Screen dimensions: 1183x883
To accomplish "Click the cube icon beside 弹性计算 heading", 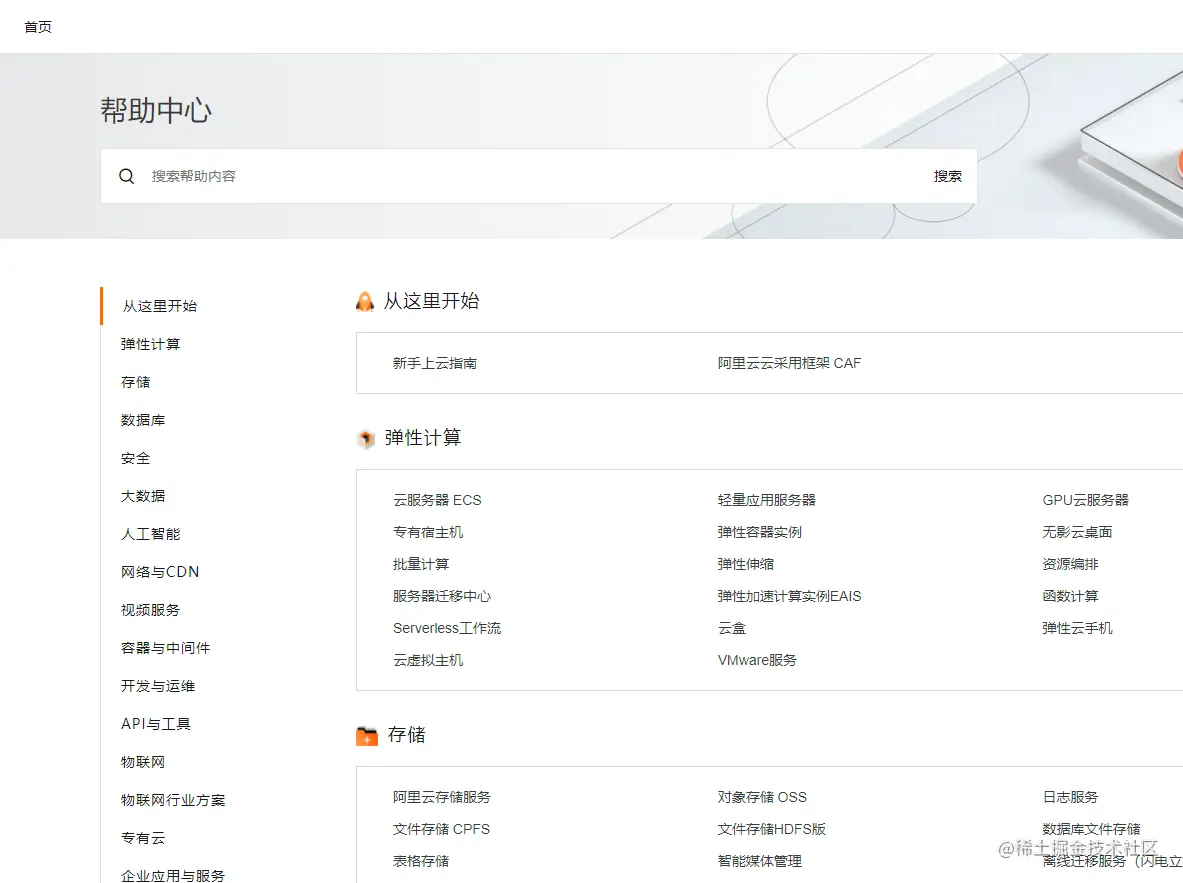I will point(366,438).
